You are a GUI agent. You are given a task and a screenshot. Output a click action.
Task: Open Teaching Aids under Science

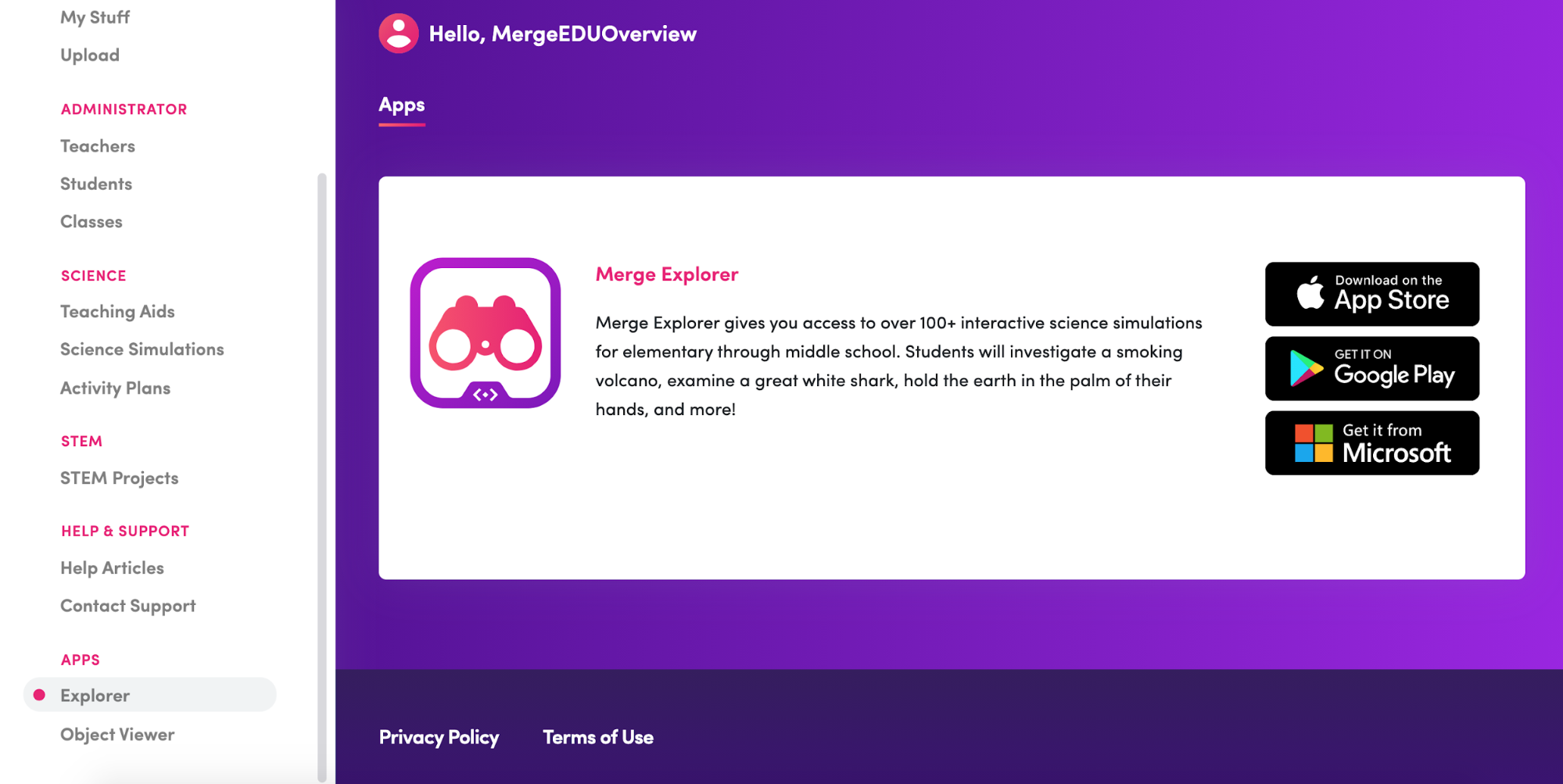point(117,312)
